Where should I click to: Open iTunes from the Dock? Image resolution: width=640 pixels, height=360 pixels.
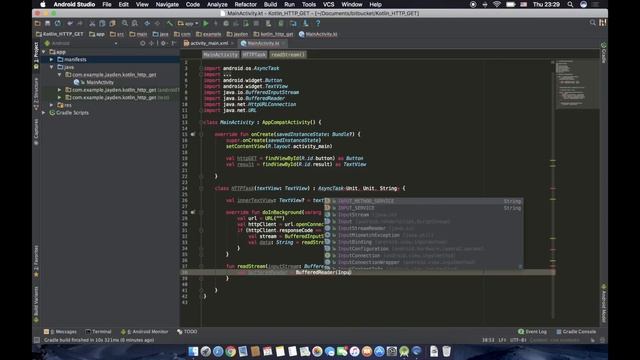[354, 351]
